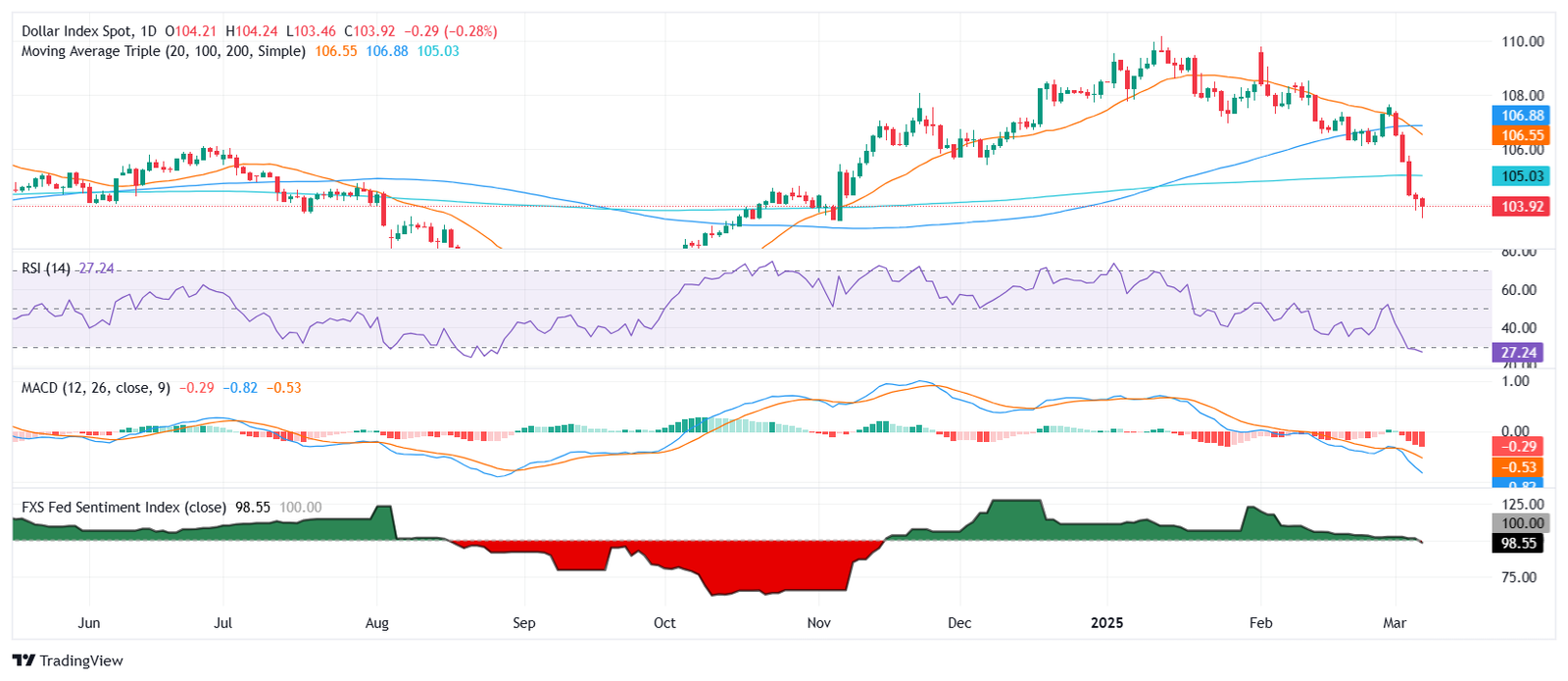
Task: Click the 2025 label on the time axis
Action: tap(1107, 623)
